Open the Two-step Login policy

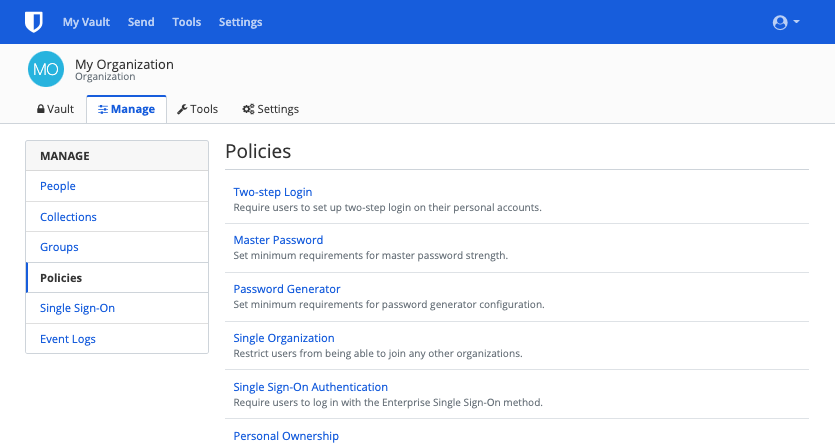pos(273,192)
